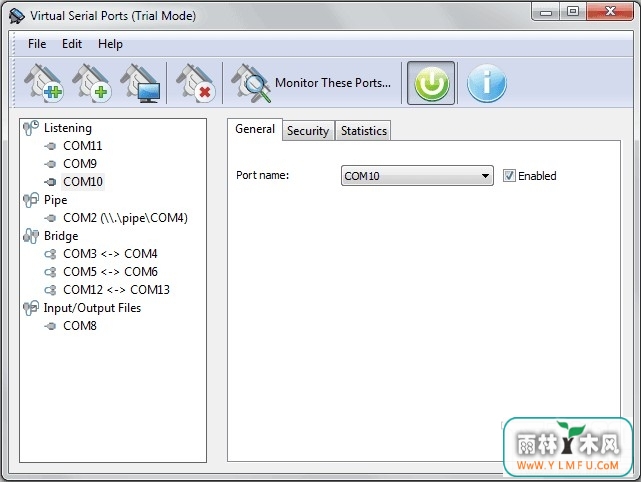Viewport: 641px width, 482px height.
Task: Select COM8 in Input/Output Files
Action: (80, 326)
